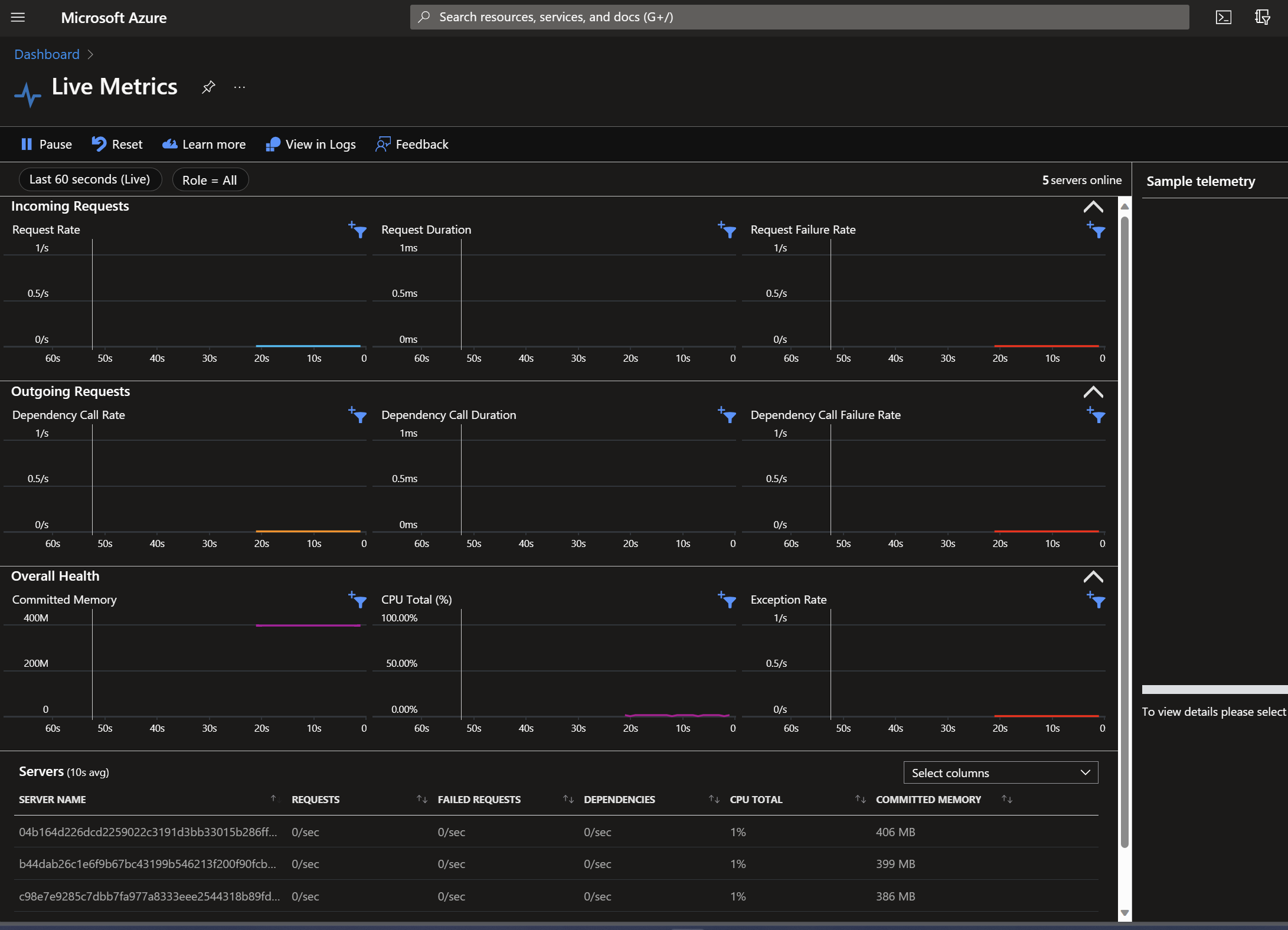Image resolution: width=1288 pixels, height=930 pixels.
Task: Pin Live Metrics to dashboard
Action: (x=208, y=87)
